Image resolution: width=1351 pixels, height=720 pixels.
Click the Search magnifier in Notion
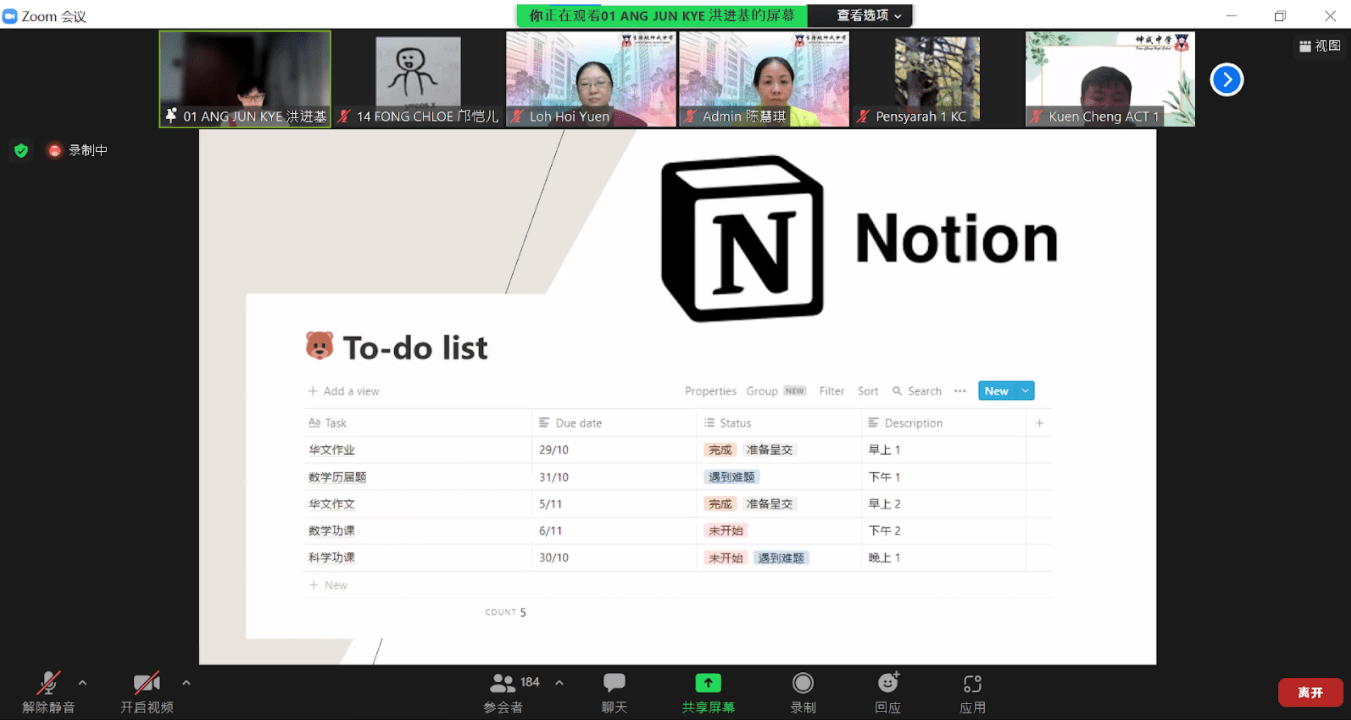pos(897,391)
